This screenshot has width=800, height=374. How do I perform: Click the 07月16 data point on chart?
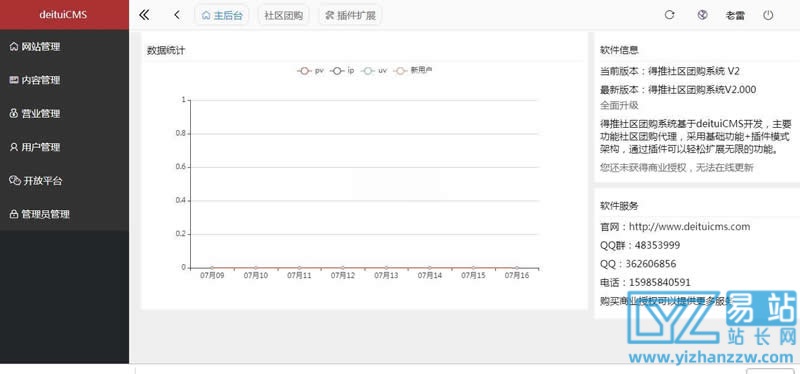point(516,268)
